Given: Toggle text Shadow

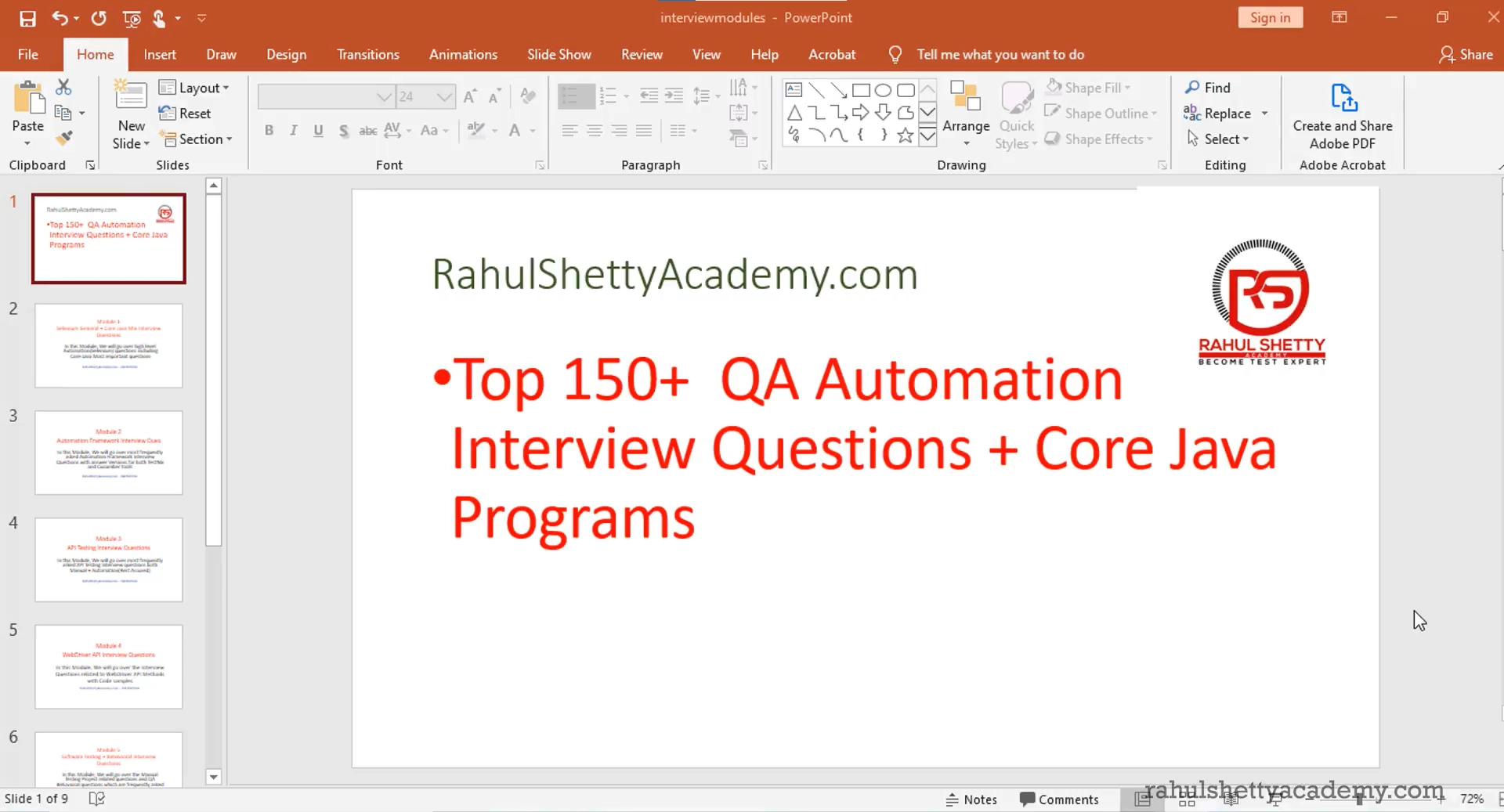Looking at the screenshot, I should click(x=343, y=130).
